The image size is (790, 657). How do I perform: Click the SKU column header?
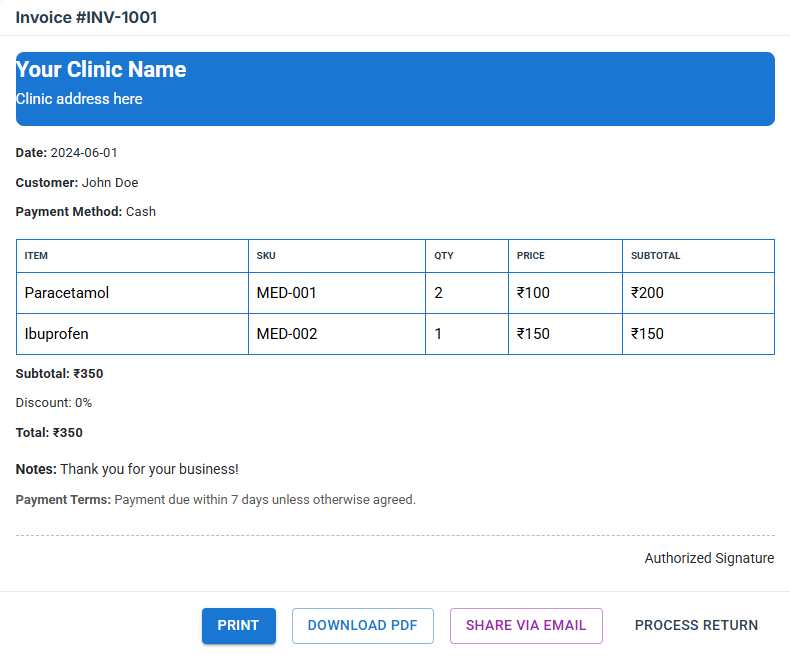pyautogui.click(x=266, y=256)
